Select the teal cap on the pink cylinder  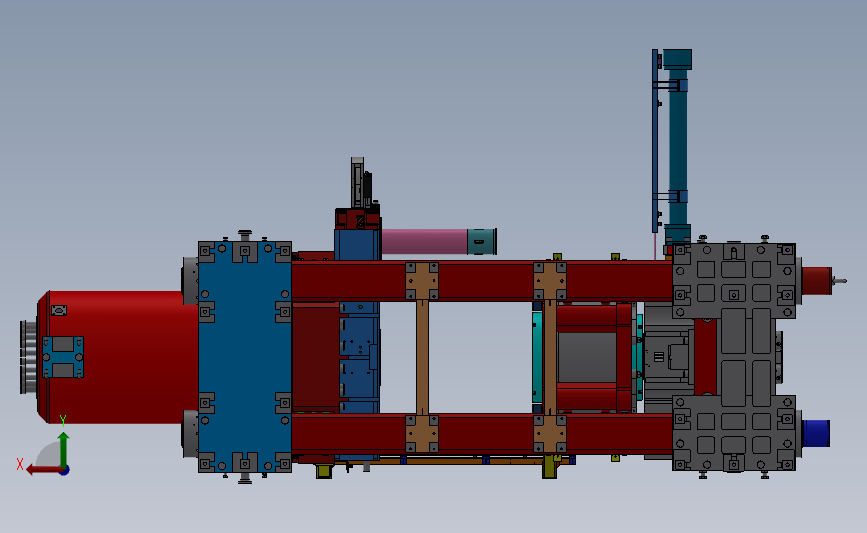point(482,242)
